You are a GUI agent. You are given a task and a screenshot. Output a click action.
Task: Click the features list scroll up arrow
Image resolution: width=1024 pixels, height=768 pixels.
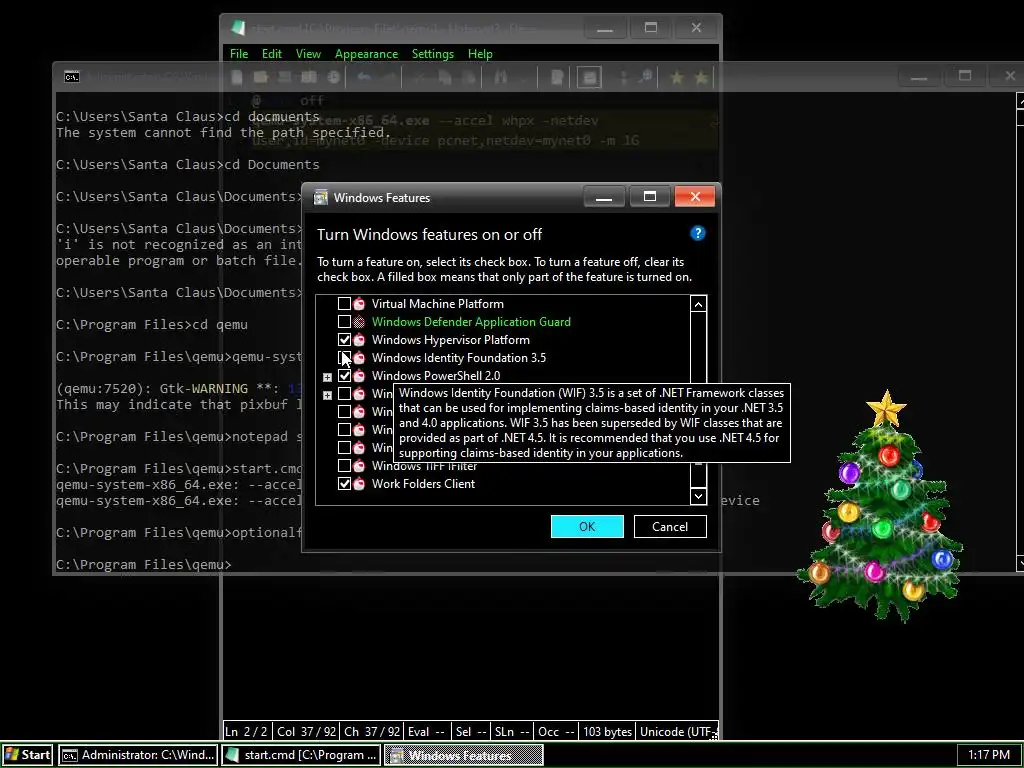click(698, 304)
